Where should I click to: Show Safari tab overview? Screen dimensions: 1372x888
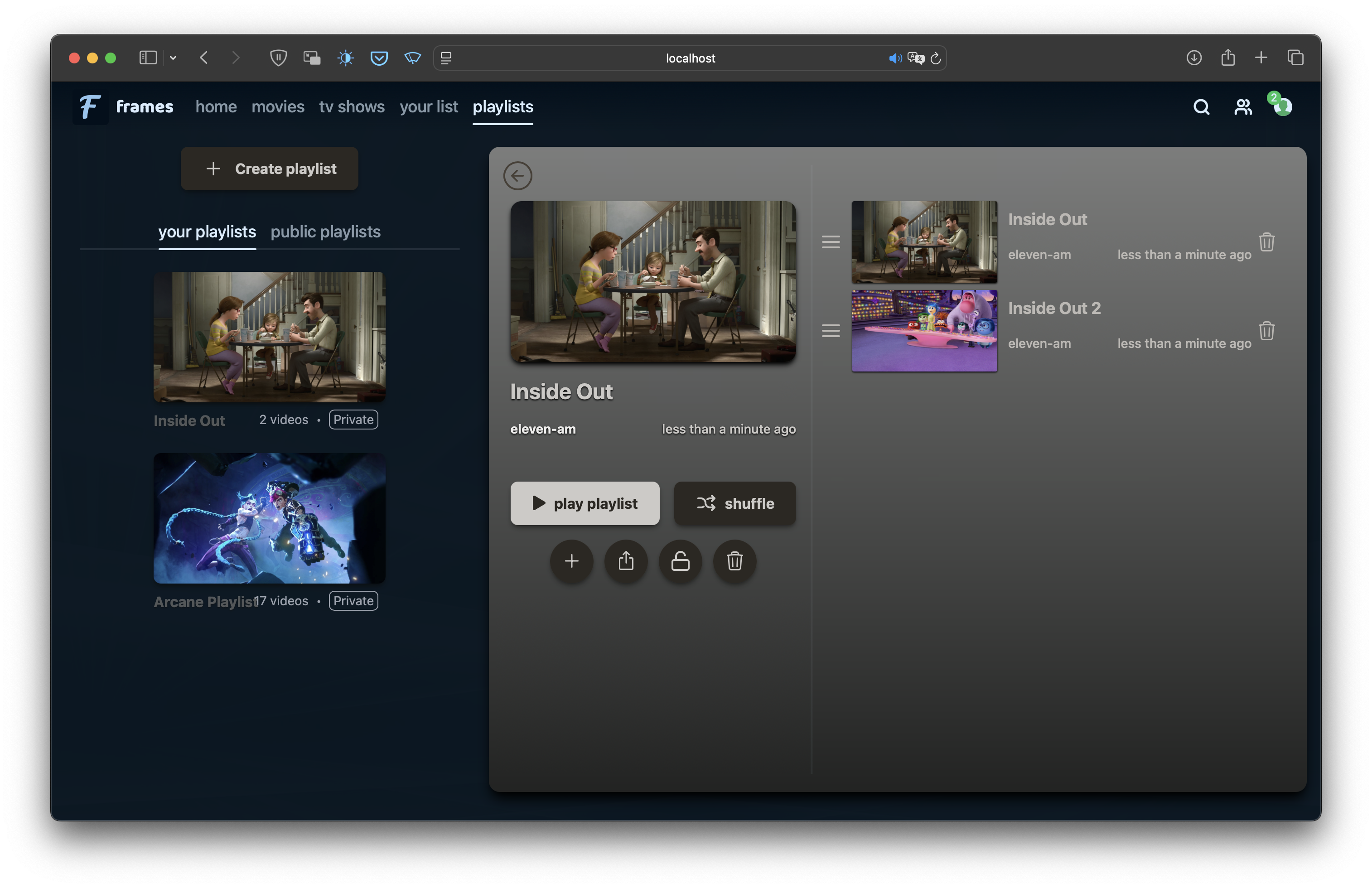(x=1295, y=58)
